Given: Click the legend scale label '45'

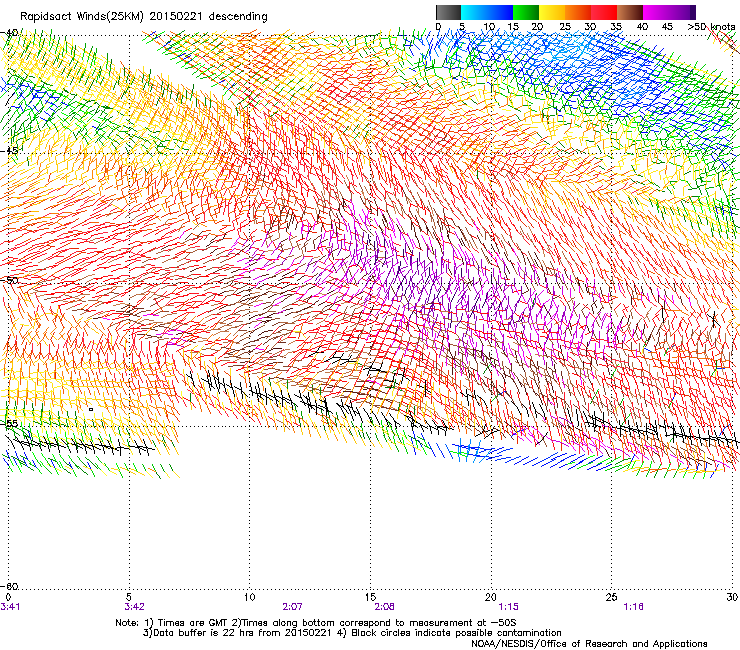Looking at the screenshot, I should point(667,26).
